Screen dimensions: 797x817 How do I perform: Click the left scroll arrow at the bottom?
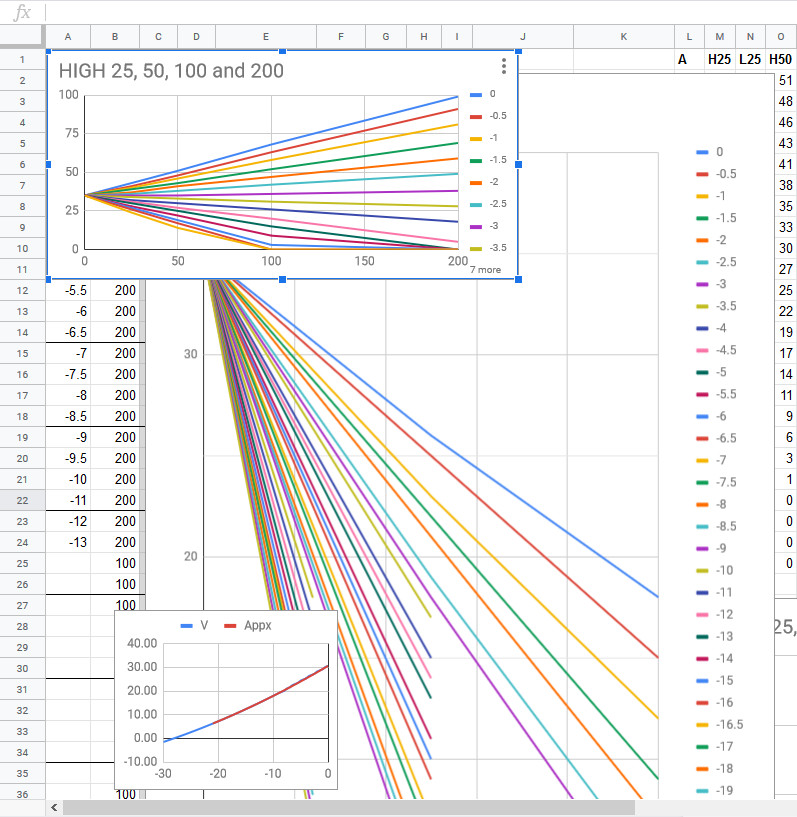pyautogui.click(x=53, y=807)
